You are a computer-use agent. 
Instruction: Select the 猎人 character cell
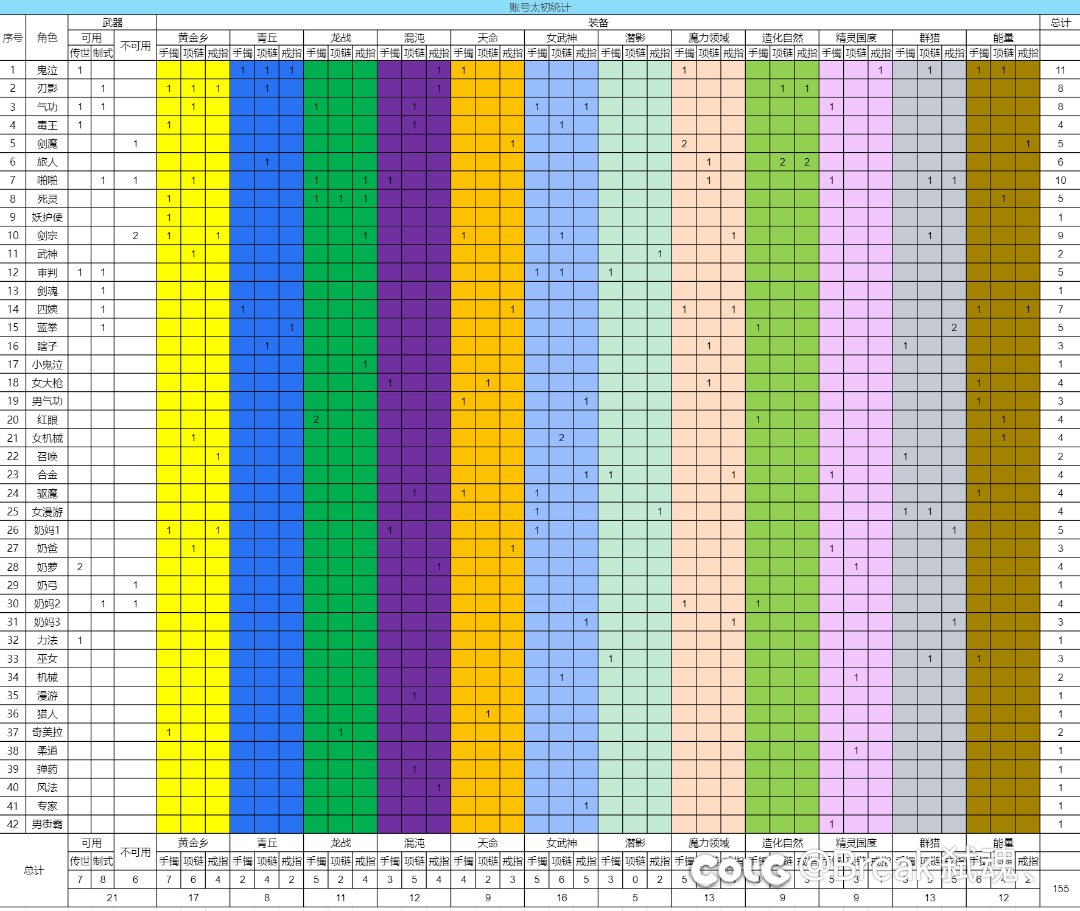click(47, 714)
